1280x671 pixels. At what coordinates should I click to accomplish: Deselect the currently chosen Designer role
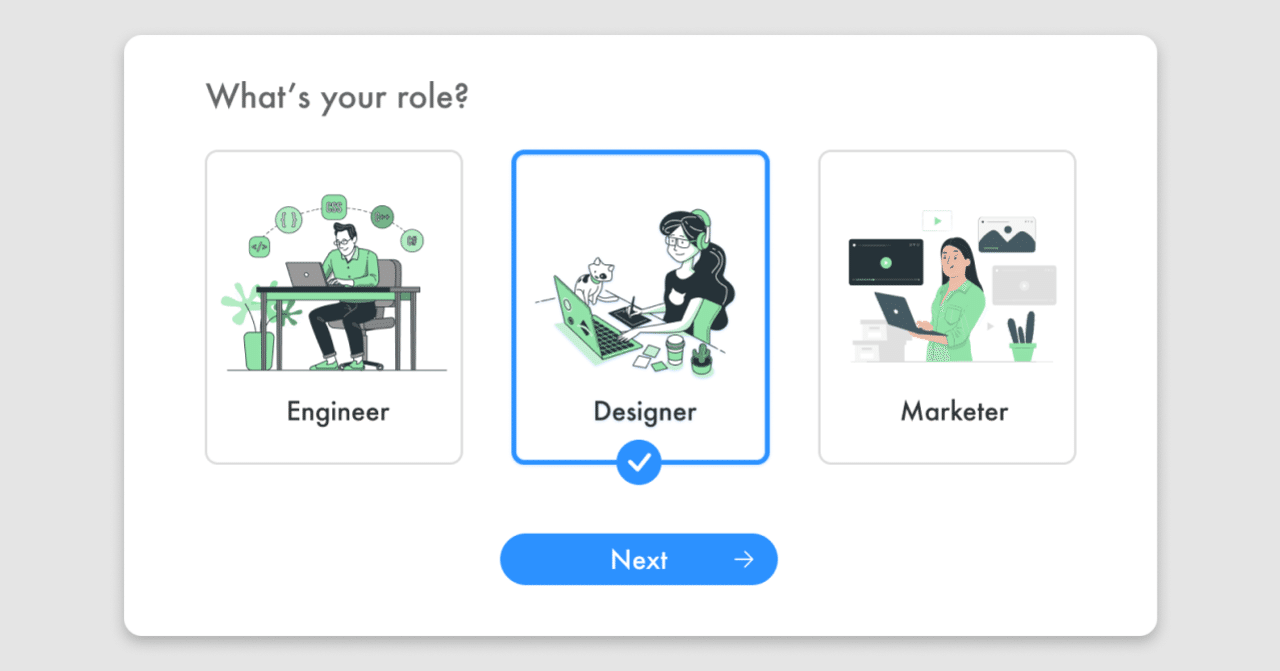[x=640, y=307]
